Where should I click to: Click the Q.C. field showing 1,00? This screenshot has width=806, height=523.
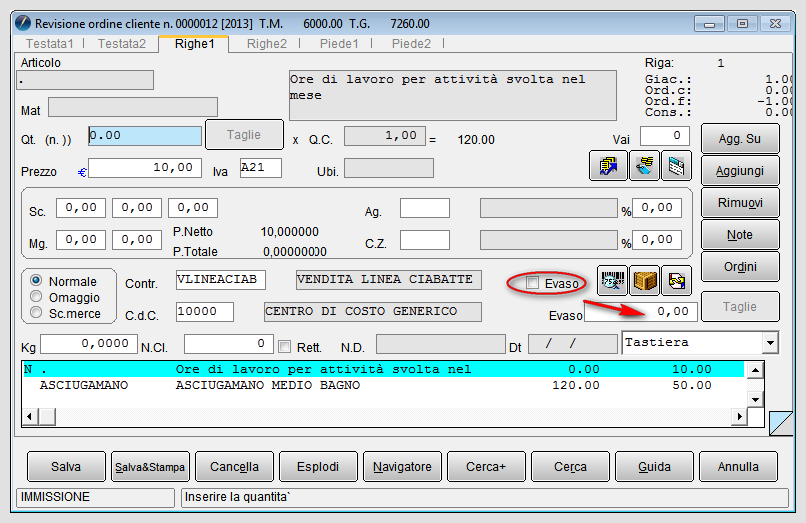[x=384, y=136]
